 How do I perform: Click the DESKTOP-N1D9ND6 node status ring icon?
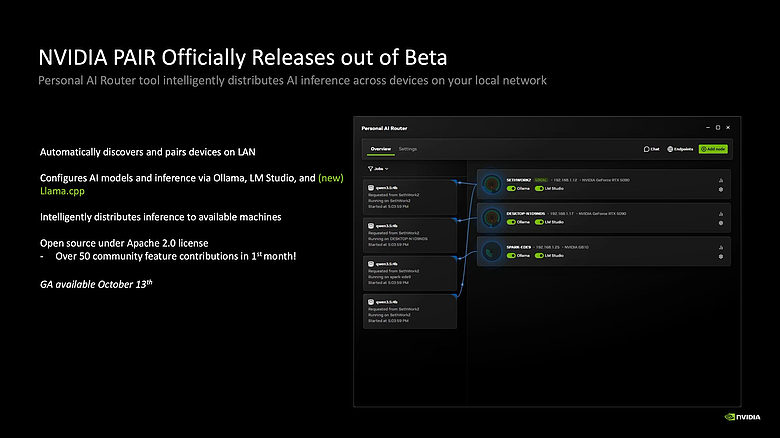(x=491, y=218)
